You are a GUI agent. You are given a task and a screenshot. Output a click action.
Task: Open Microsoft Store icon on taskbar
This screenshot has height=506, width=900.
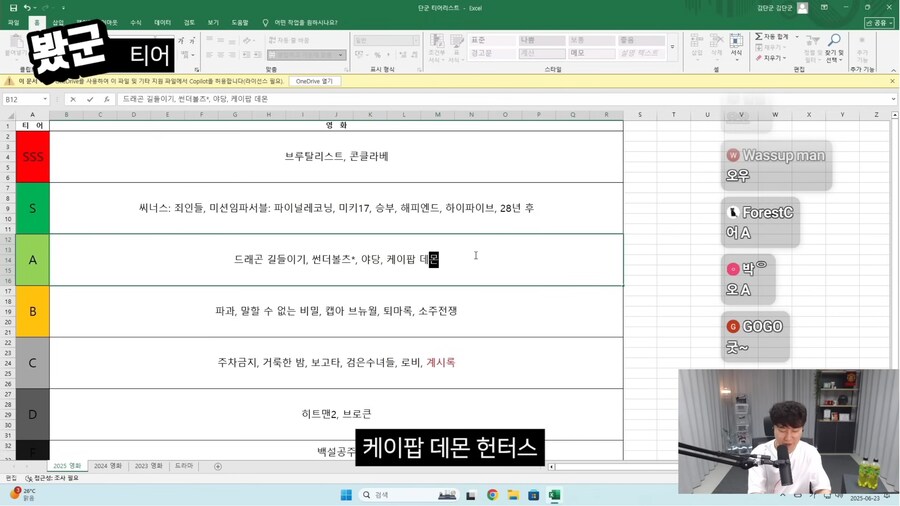[x=533, y=495]
